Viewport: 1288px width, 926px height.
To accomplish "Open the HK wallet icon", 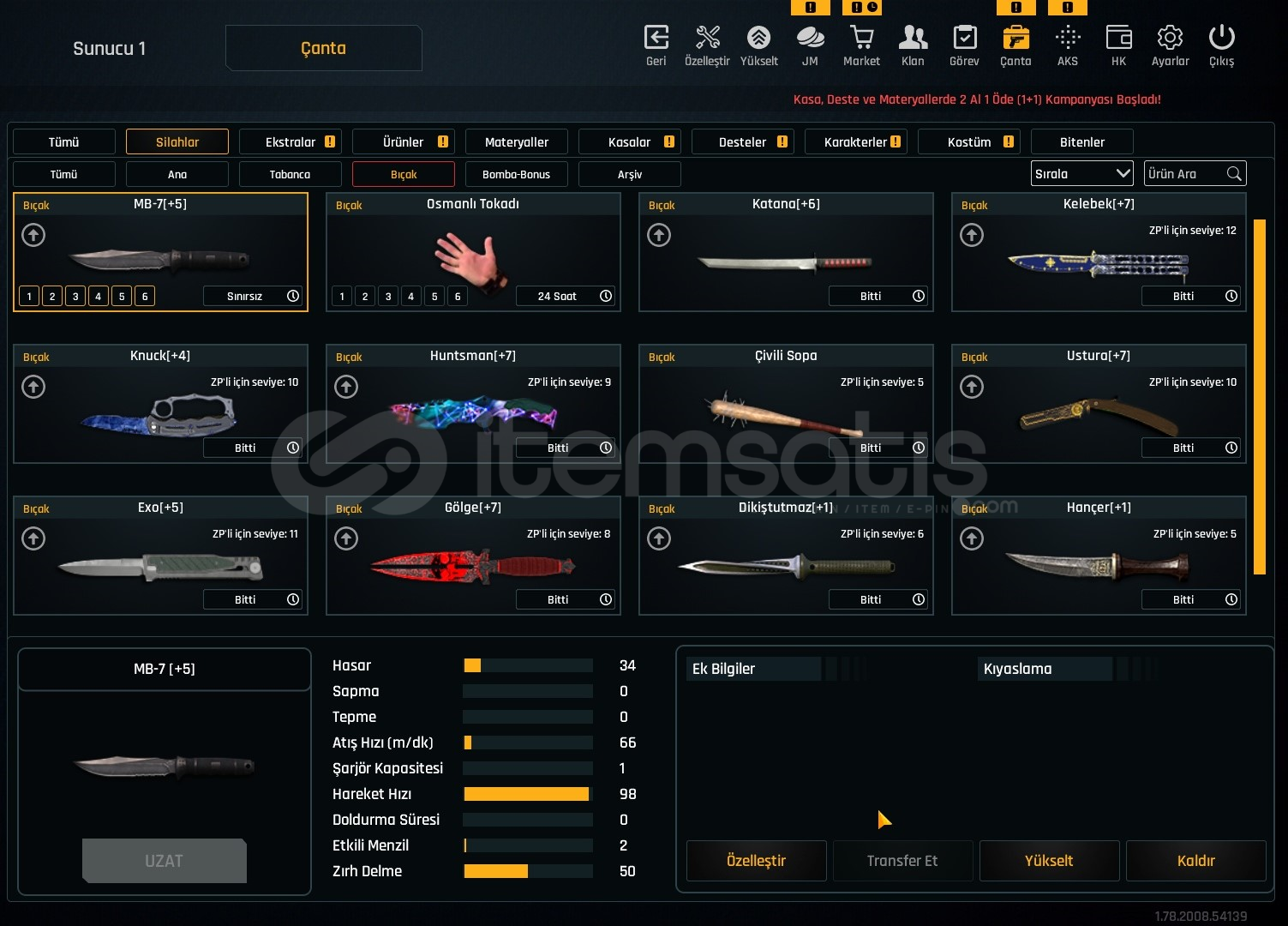I will (1118, 38).
